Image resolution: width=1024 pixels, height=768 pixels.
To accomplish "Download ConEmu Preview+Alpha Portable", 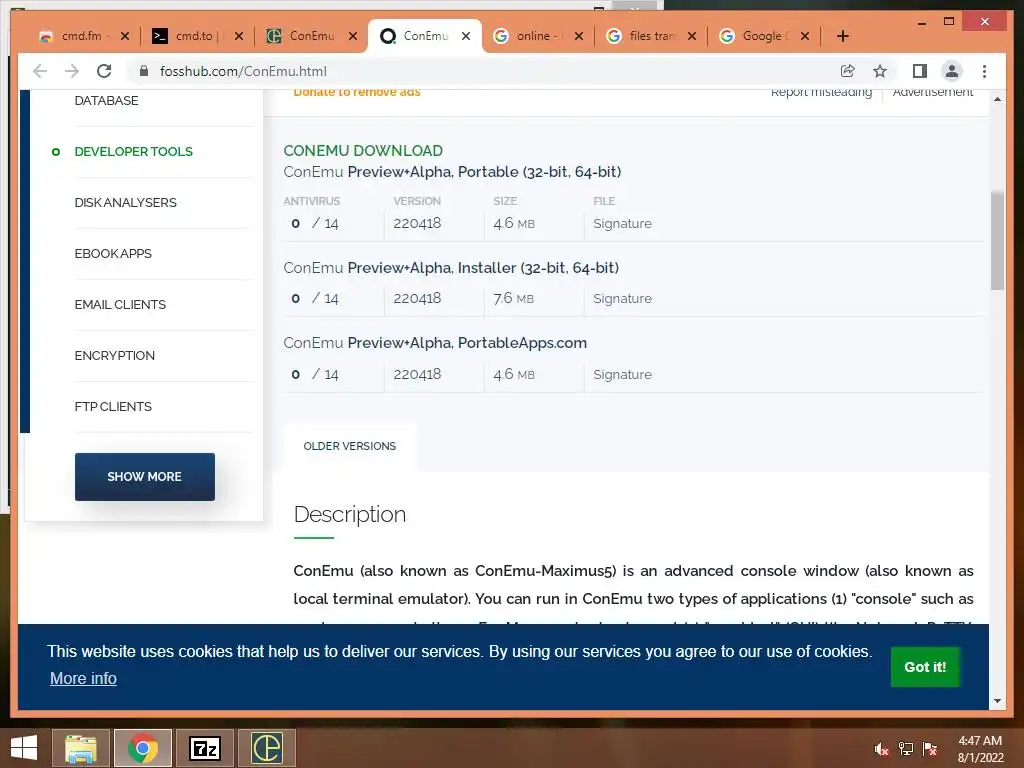I will (452, 172).
